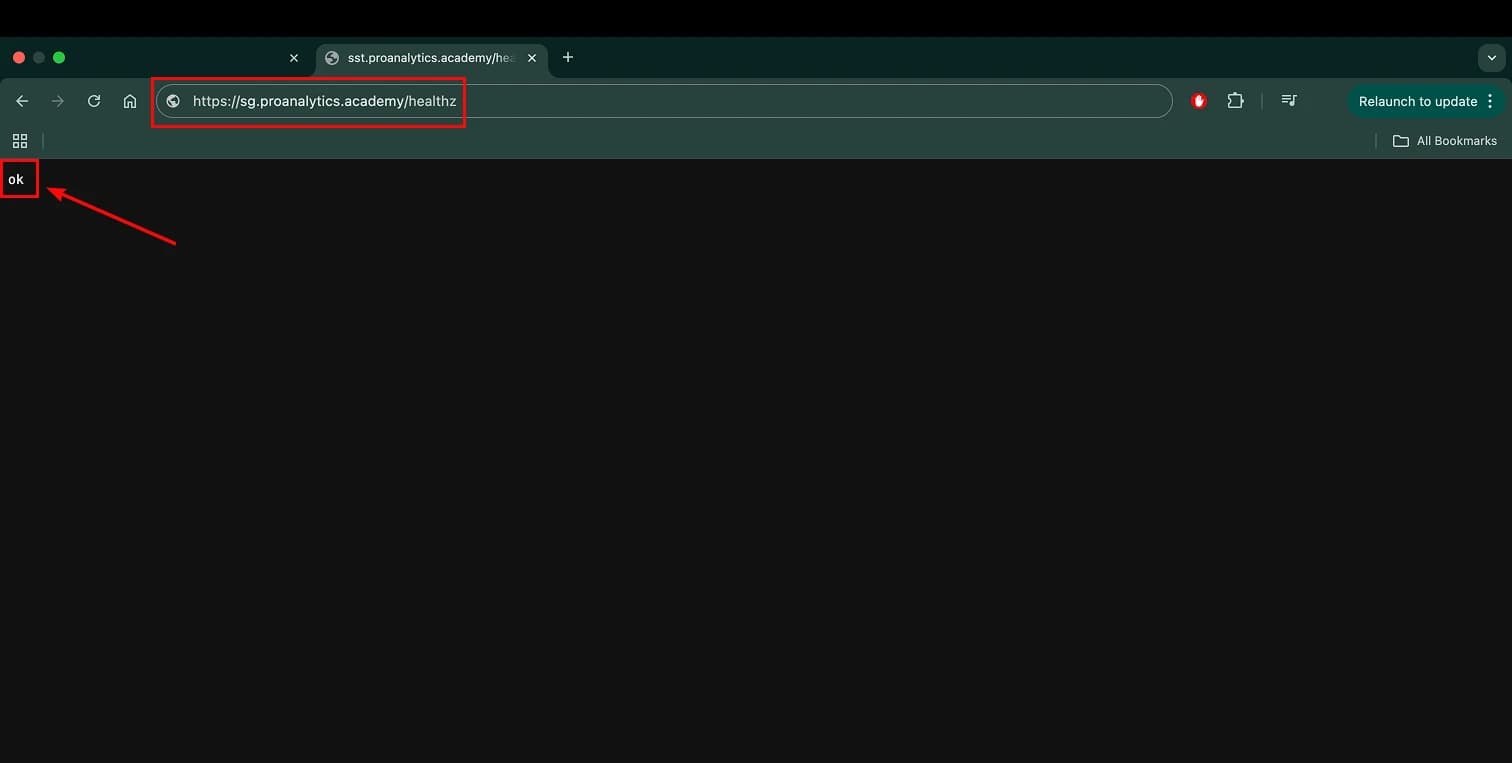This screenshot has height=763, width=1512.
Task: Expand the tab search chevron
Action: (1491, 58)
